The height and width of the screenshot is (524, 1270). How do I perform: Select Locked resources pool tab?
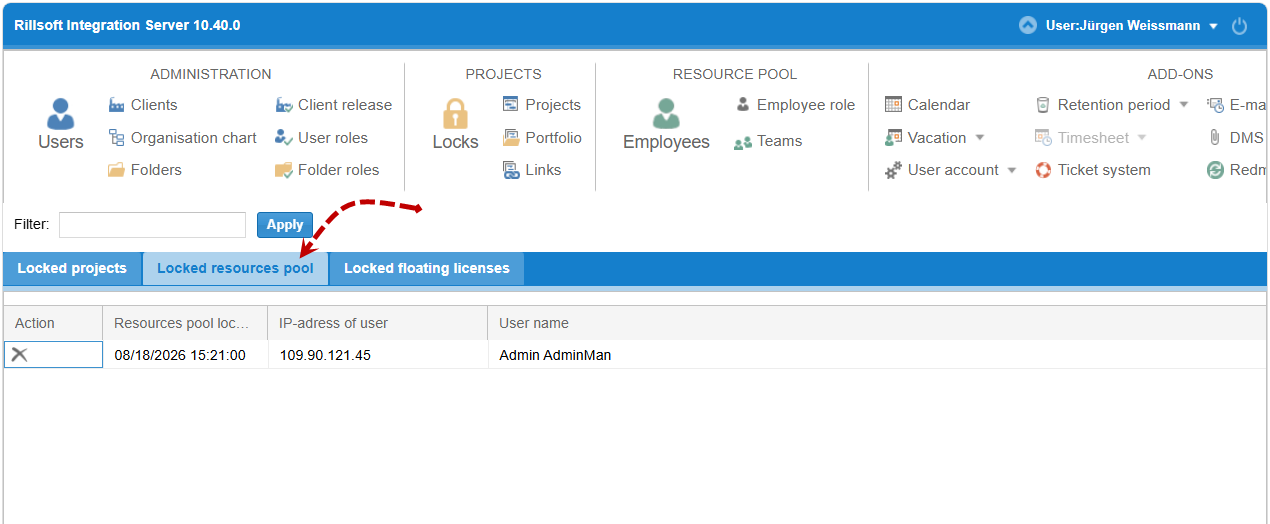[x=235, y=269]
